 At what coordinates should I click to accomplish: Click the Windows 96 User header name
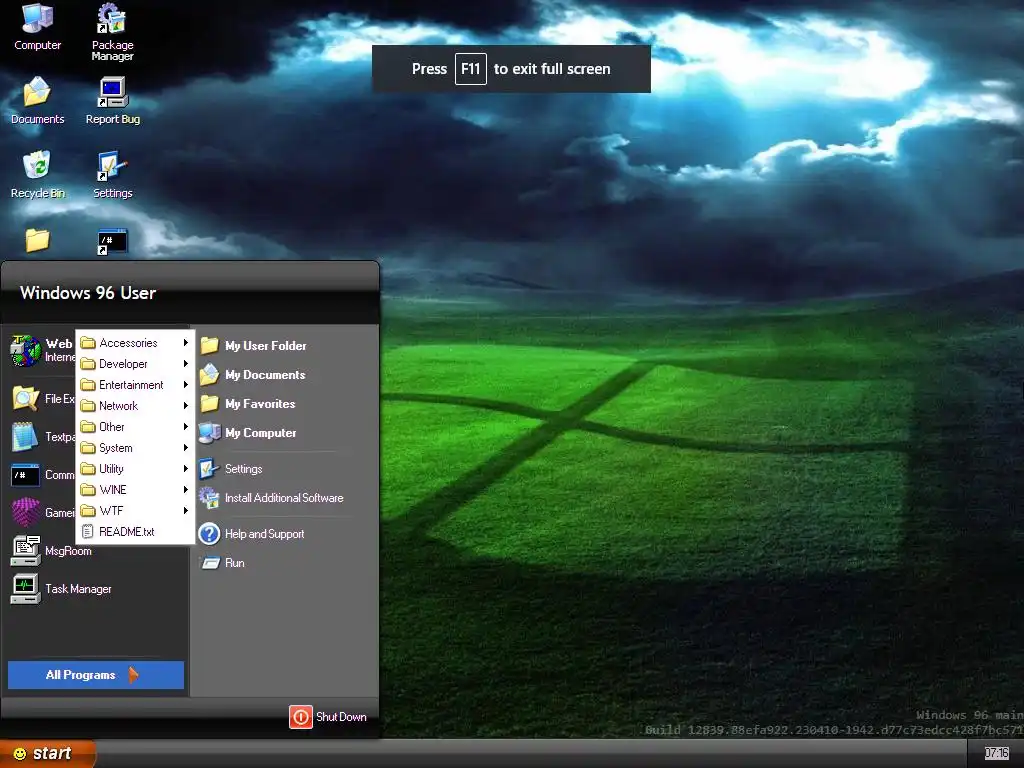coord(88,293)
